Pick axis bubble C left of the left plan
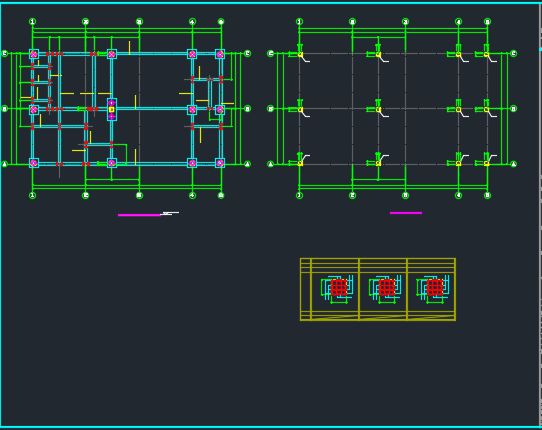This screenshot has height=430, width=542. coord(4,53)
